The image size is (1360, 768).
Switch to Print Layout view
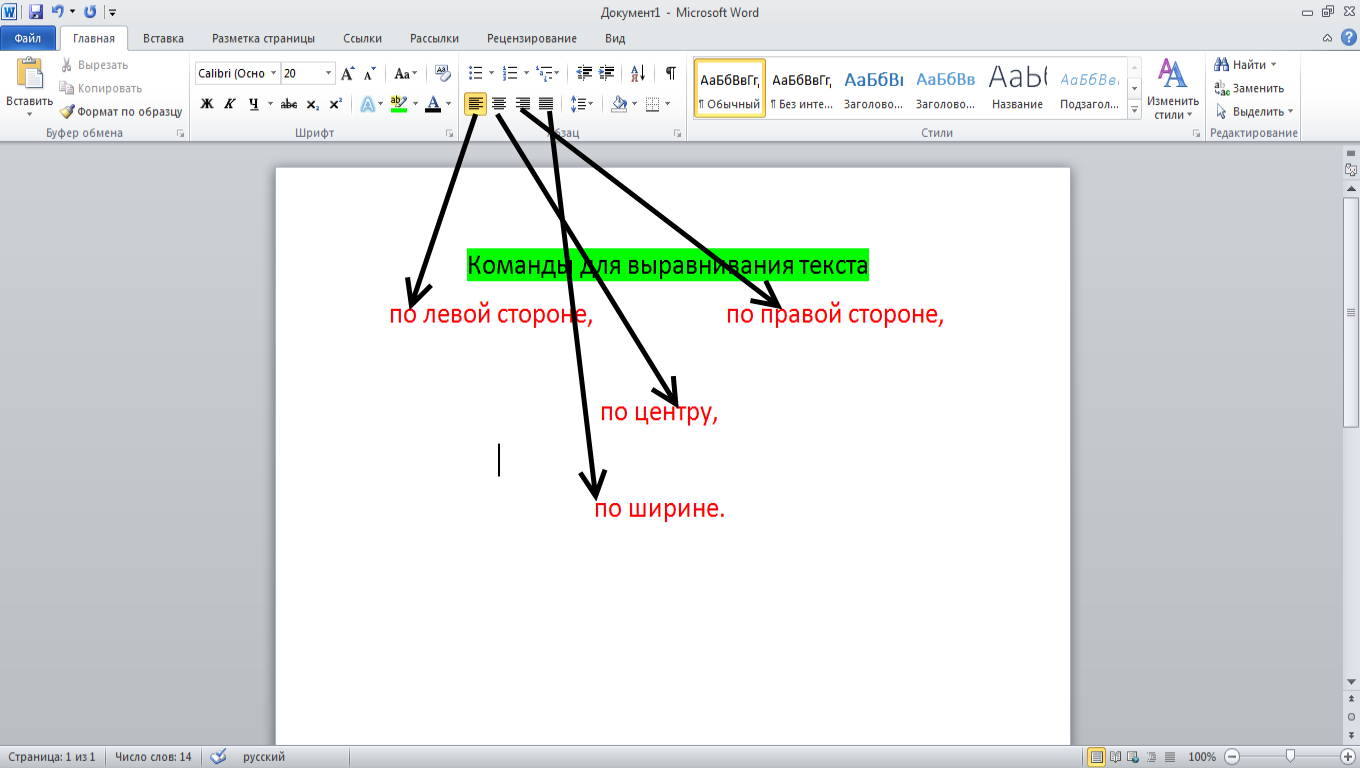tap(1097, 757)
